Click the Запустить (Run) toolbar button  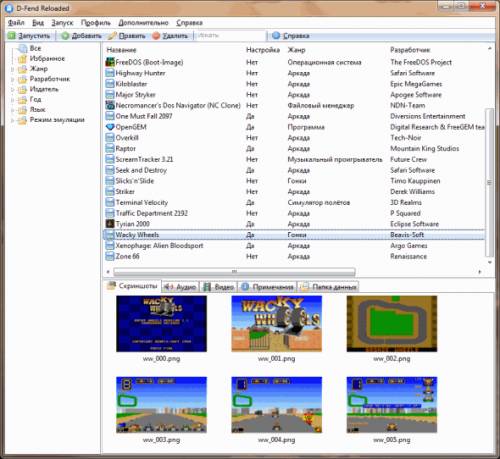pyautogui.click(x=29, y=36)
